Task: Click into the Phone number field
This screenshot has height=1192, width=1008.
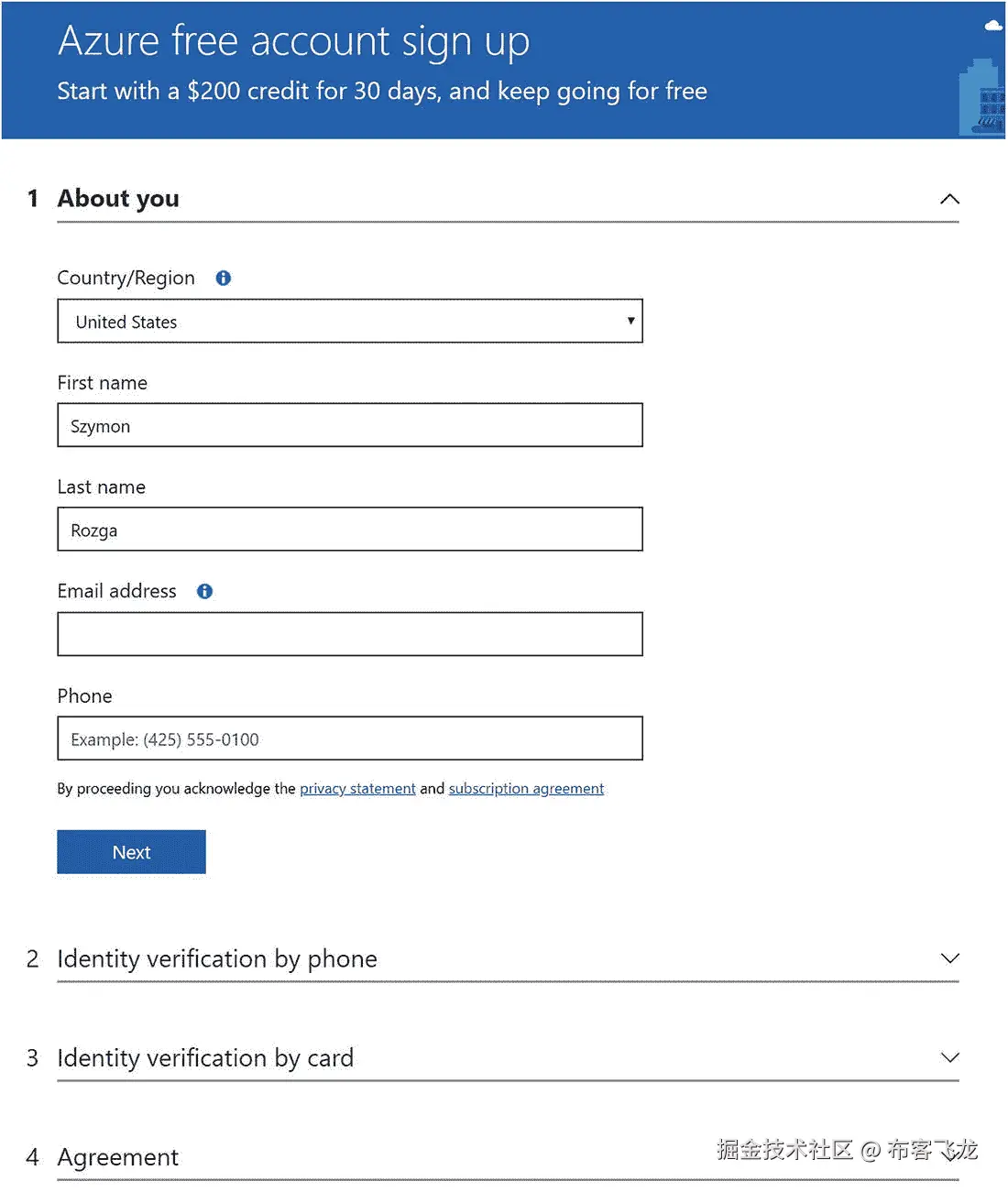Action: click(x=350, y=738)
